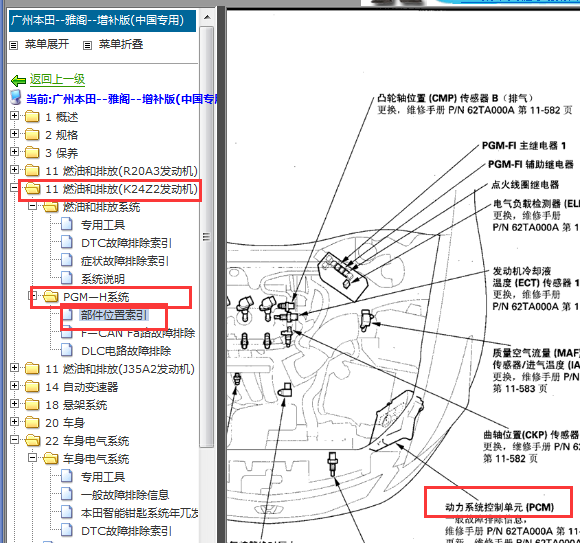580x543 pixels.
Task: Expand the 2 规格 tree node
Action: coord(14,134)
